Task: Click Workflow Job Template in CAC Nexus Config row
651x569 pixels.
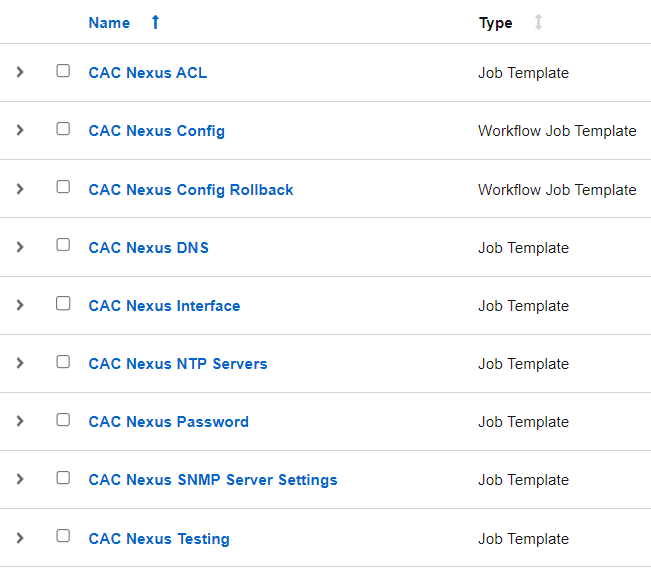Action: pyautogui.click(x=557, y=131)
